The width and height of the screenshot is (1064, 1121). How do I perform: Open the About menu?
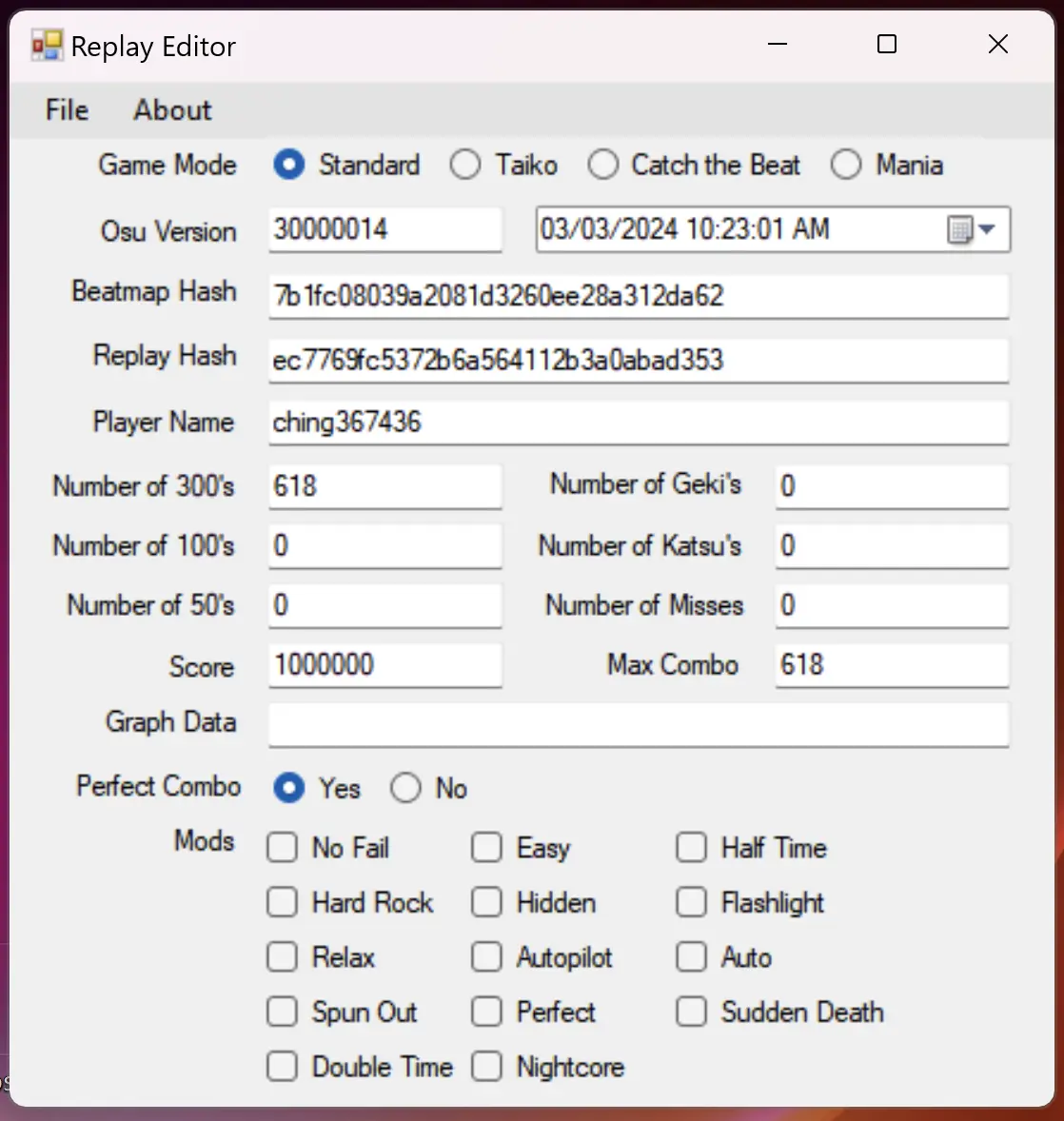[172, 110]
